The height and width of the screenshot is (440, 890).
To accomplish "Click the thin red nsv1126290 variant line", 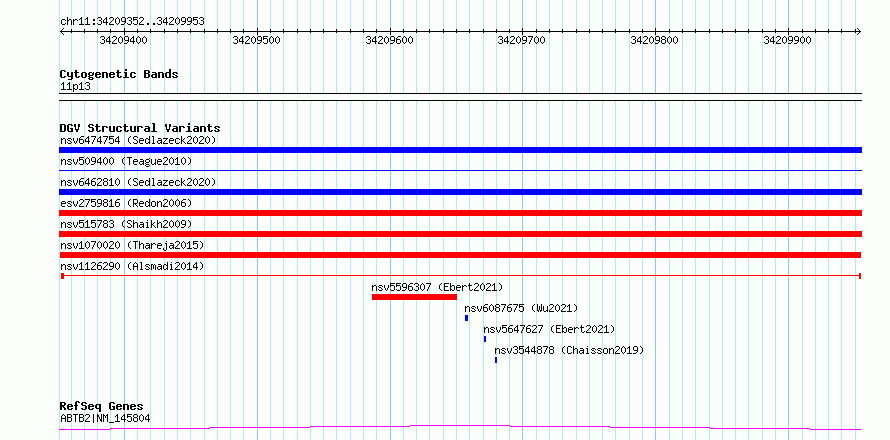I will [461, 276].
